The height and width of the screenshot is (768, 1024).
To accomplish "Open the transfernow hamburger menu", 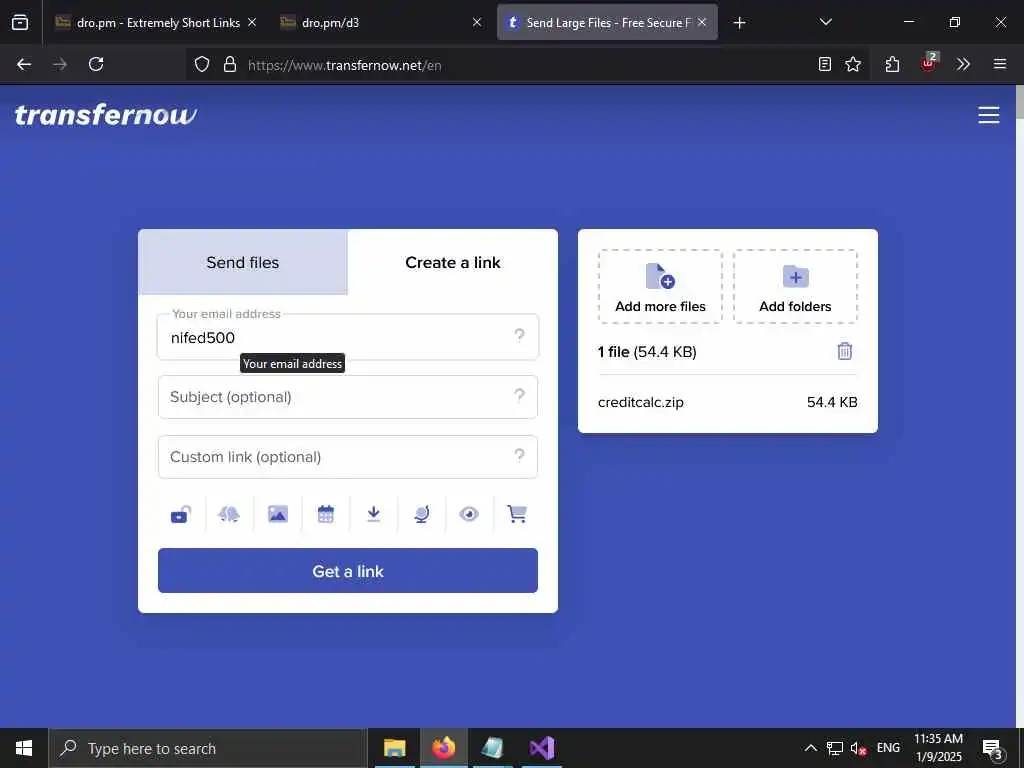I will click(988, 115).
